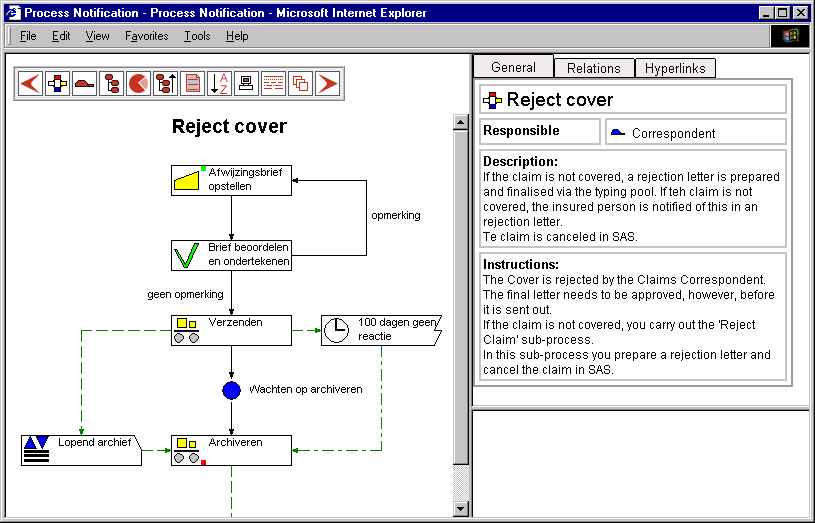Click the red document page toolbar icon
This screenshot has height=523, width=815.
tap(192, 83)
